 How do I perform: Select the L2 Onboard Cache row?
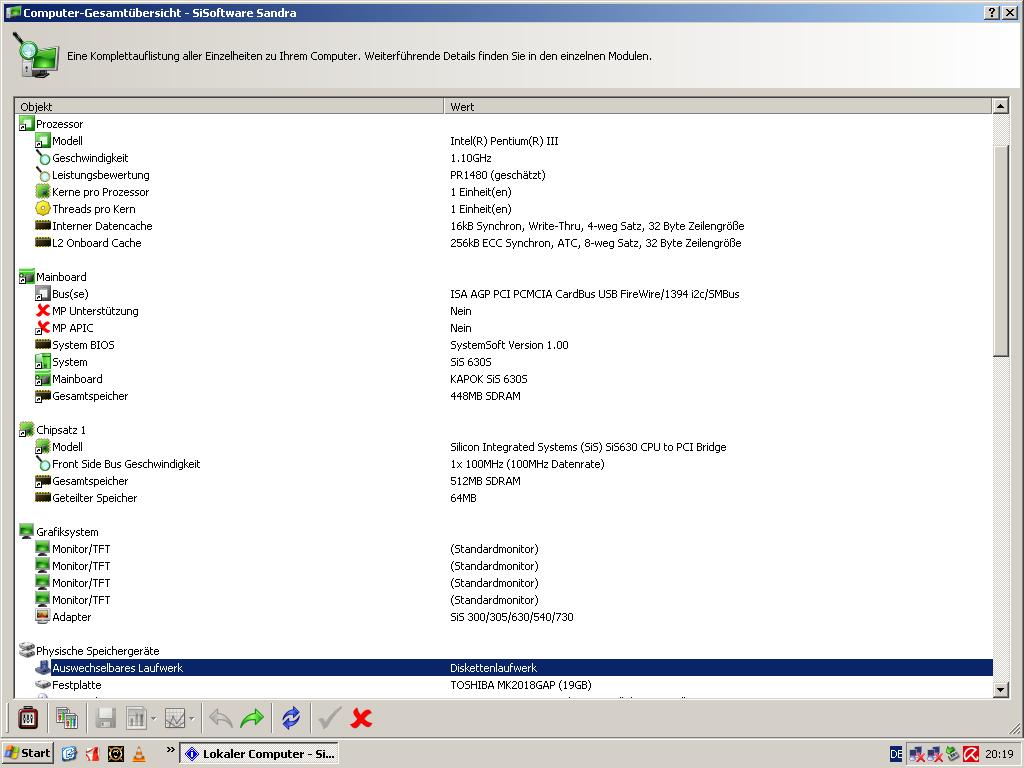[504, 242]
